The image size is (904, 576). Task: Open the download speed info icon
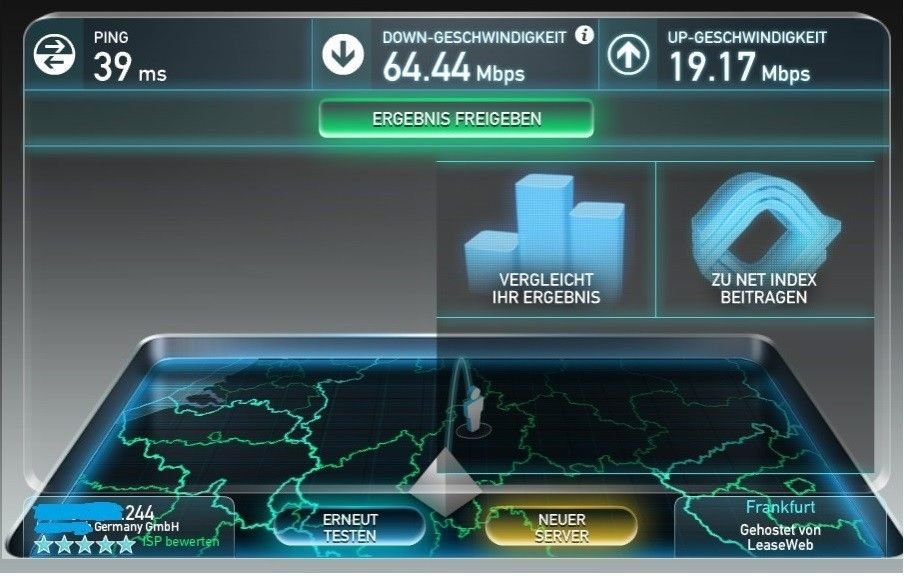[x=584, y=35]
